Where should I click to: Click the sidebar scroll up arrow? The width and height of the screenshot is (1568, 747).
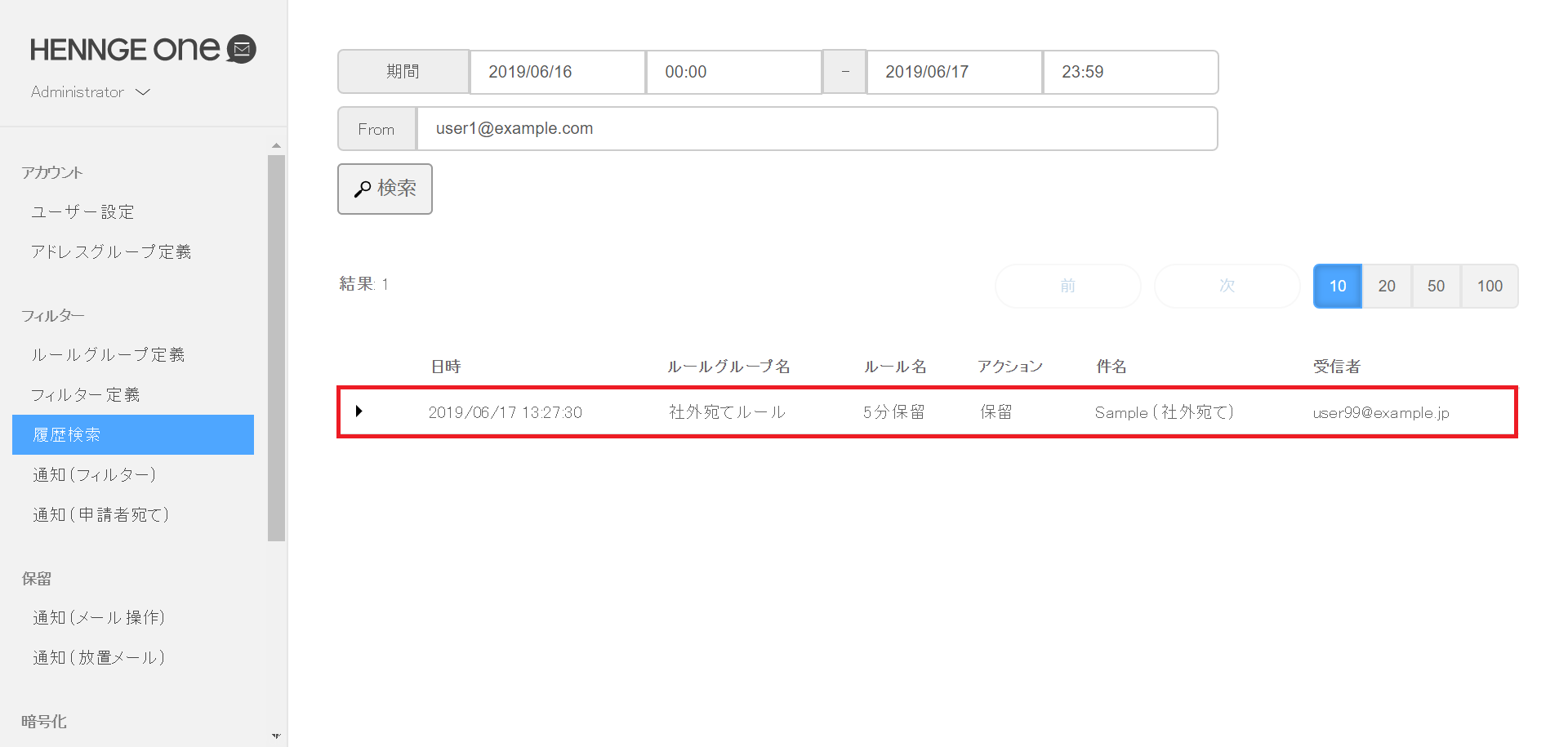[x=276, y=145]
